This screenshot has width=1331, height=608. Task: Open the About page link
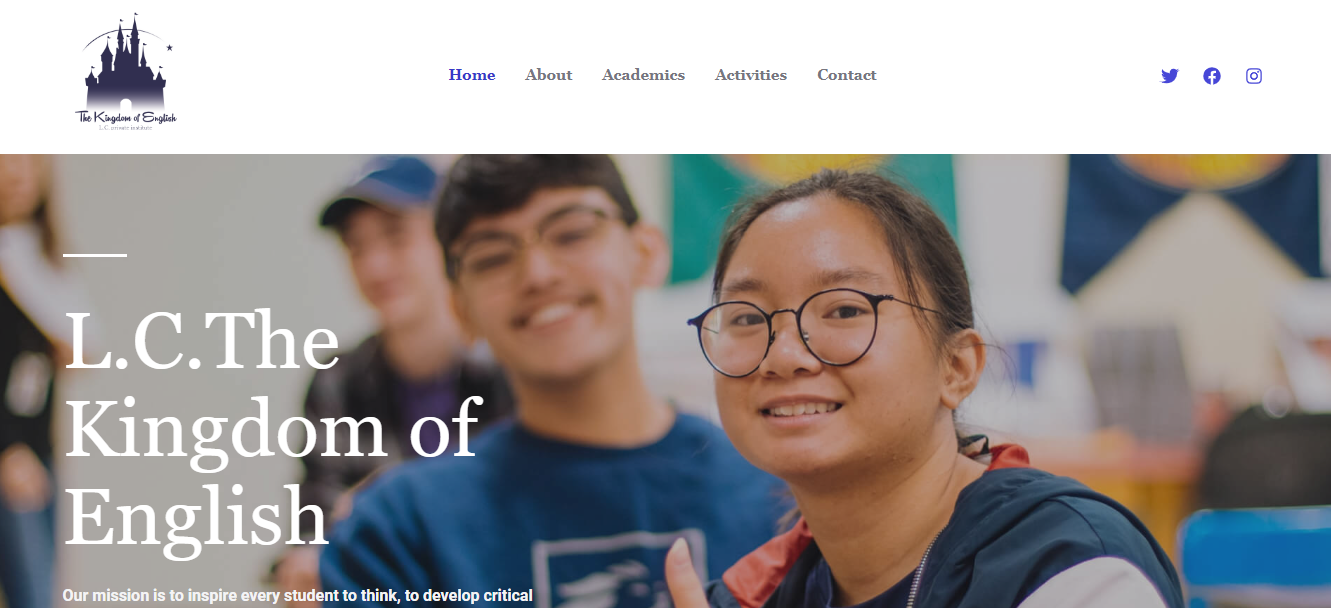549,75
